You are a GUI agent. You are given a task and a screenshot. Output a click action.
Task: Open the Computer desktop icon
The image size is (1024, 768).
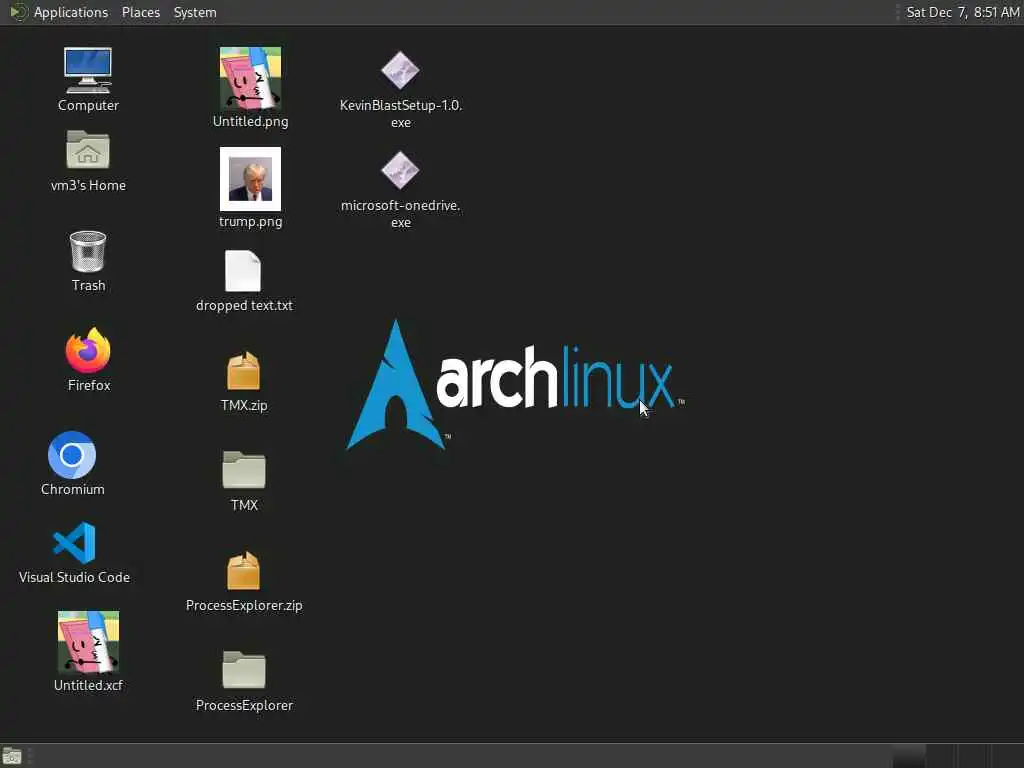tap(88, 71)
